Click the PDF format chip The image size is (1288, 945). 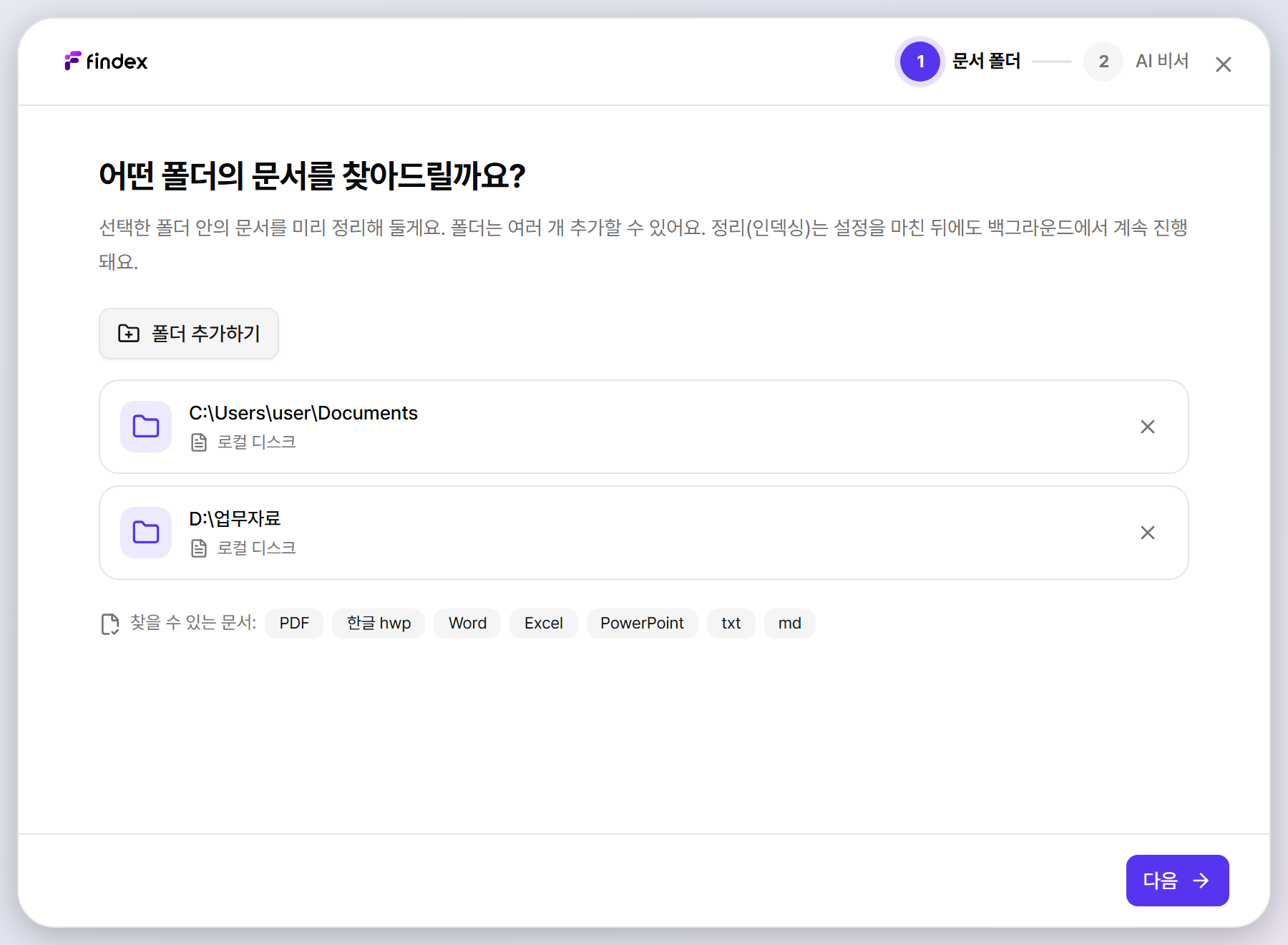[x=294, y=624]
